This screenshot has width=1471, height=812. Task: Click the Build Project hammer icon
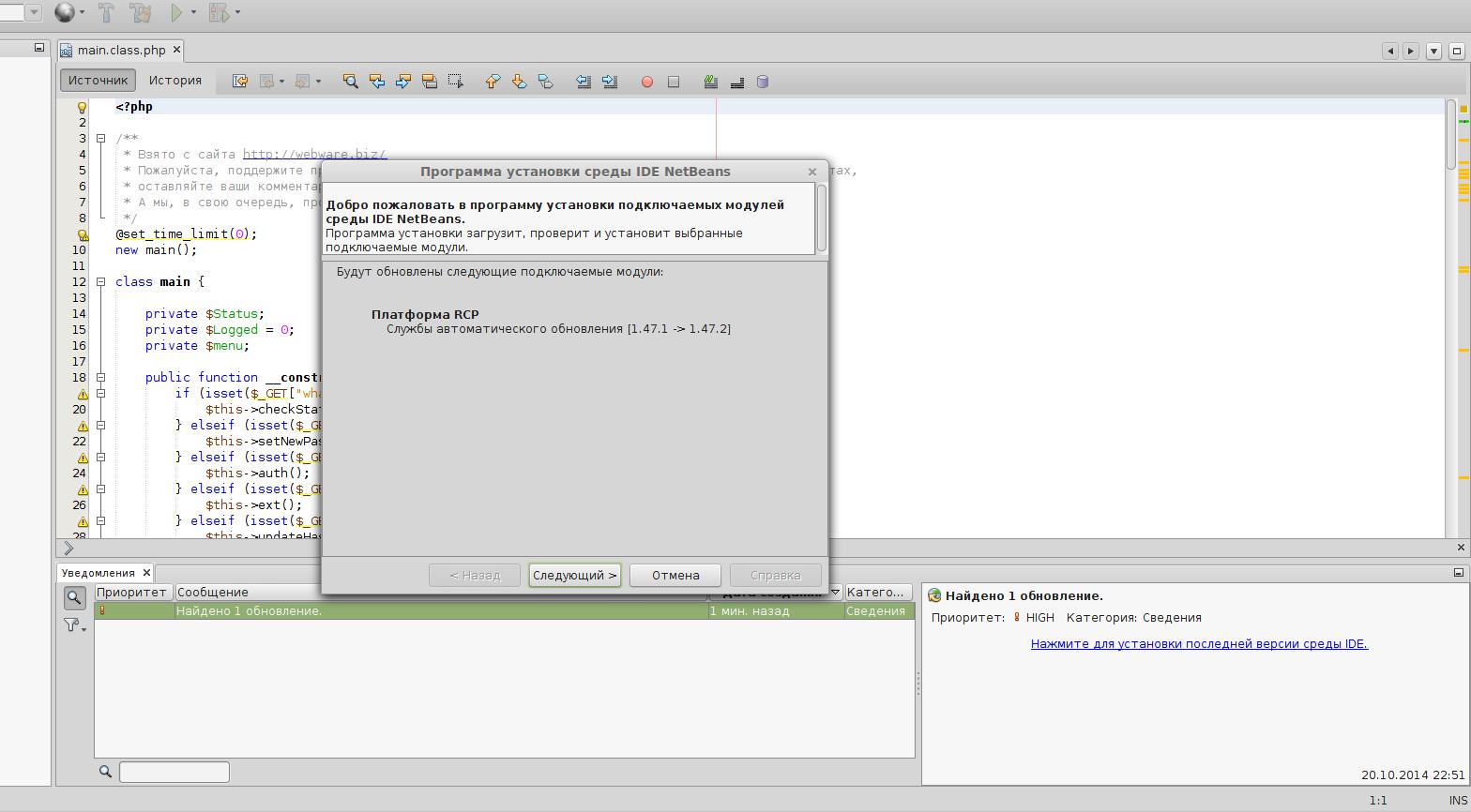coord(106,12)
